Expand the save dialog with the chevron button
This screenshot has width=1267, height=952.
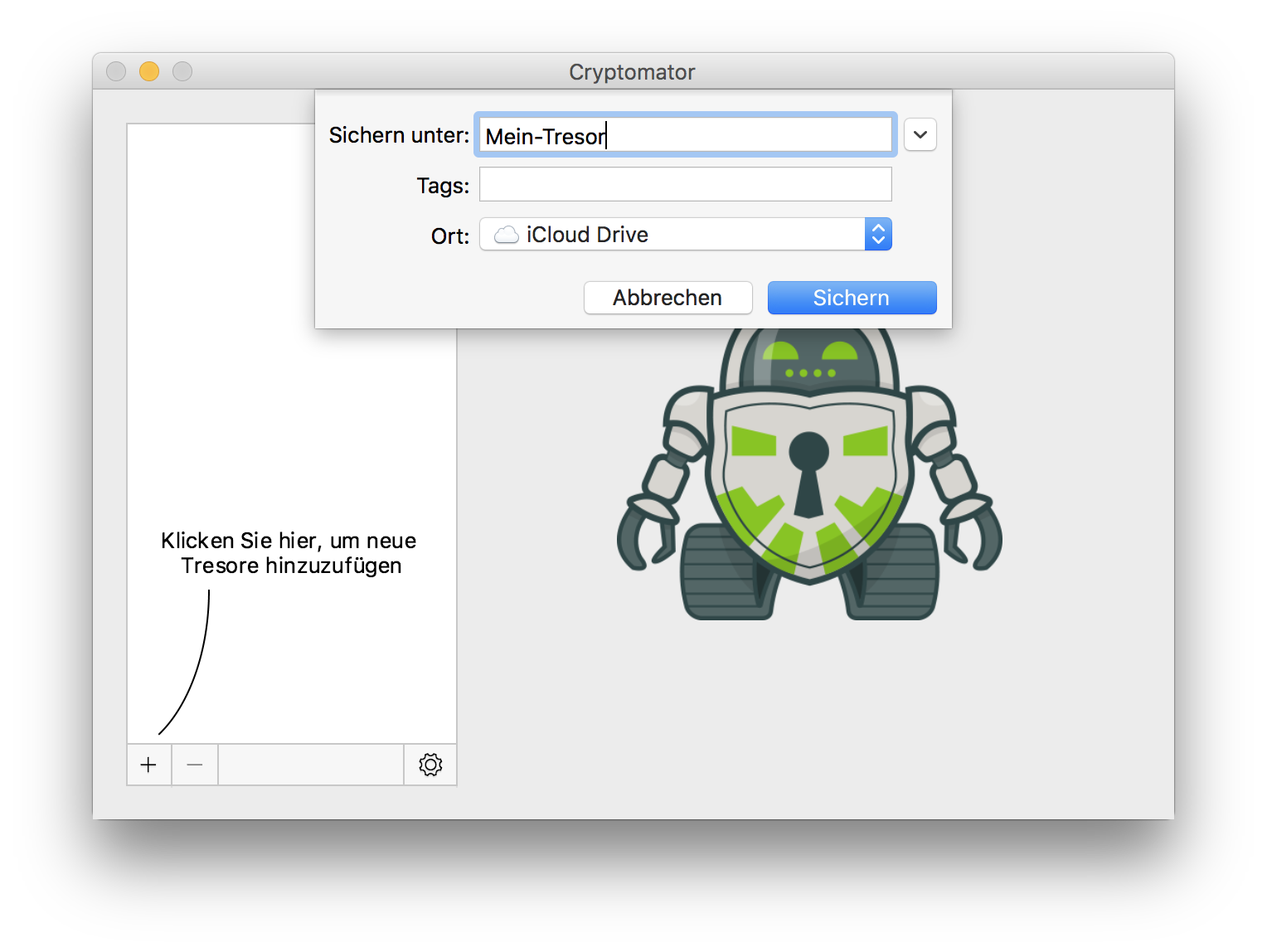click(920, 135)
